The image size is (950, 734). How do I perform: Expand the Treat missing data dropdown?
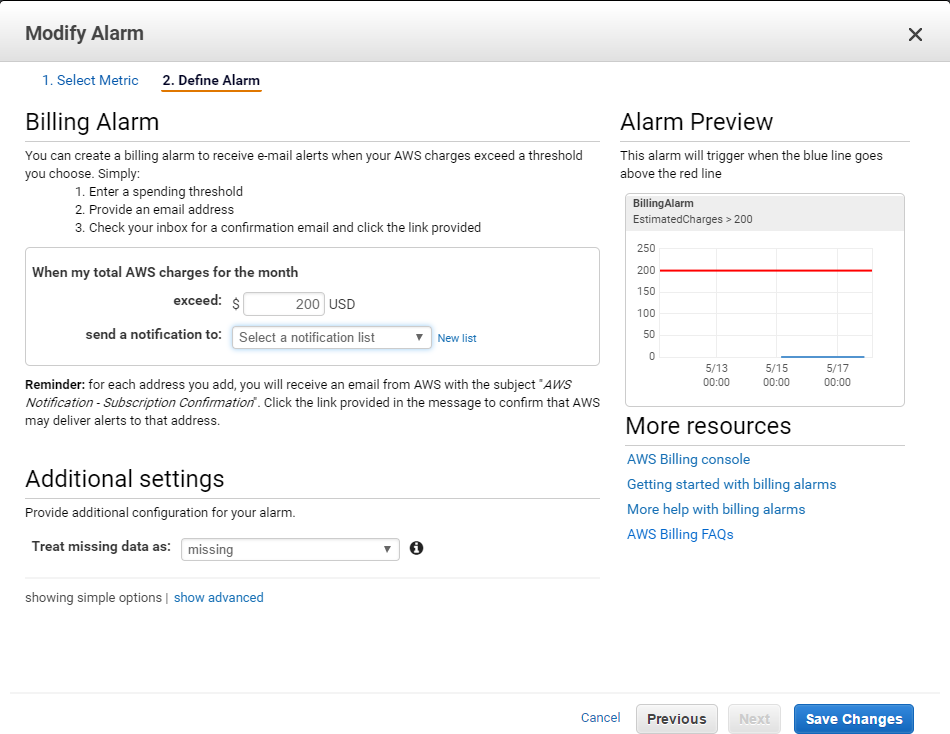pyautogui.click(x=290, y=549)
